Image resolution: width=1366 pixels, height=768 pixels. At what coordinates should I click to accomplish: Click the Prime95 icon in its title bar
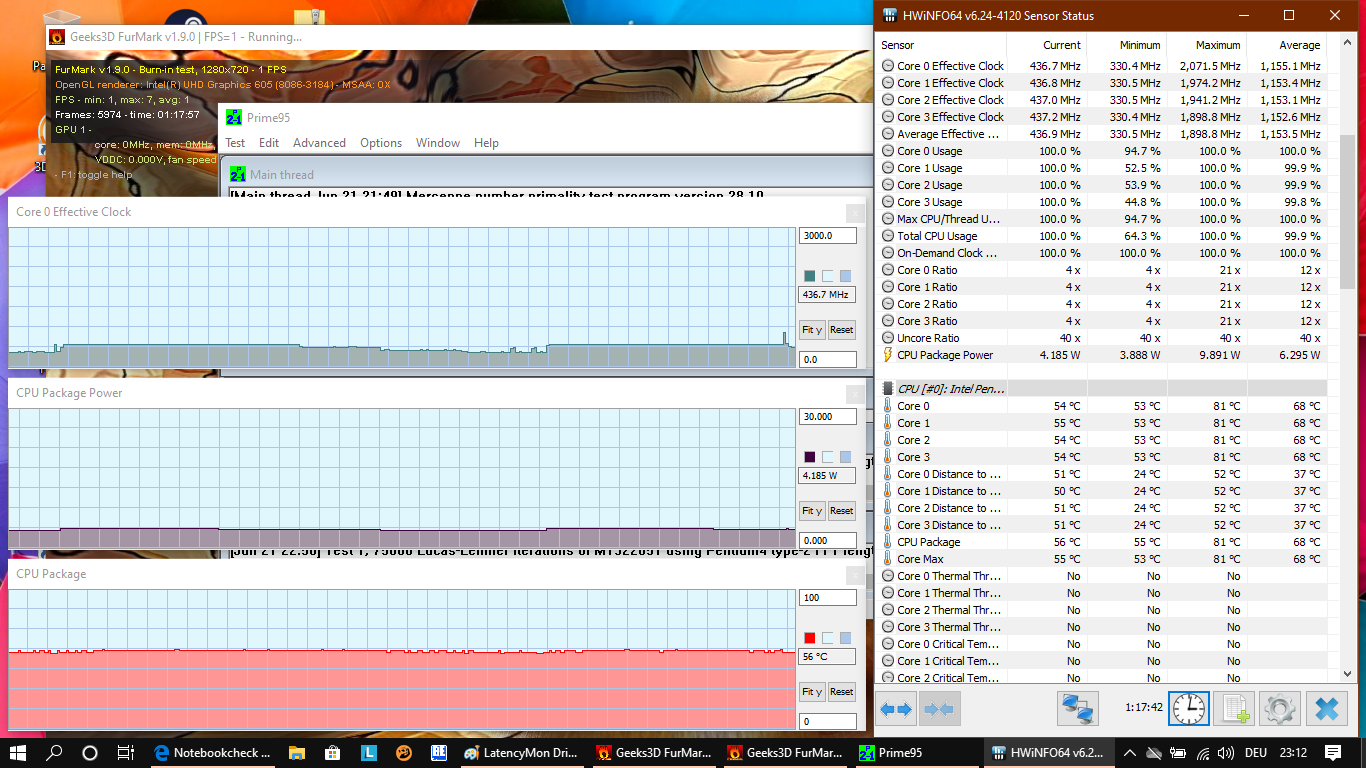click(x=234, y=117)
